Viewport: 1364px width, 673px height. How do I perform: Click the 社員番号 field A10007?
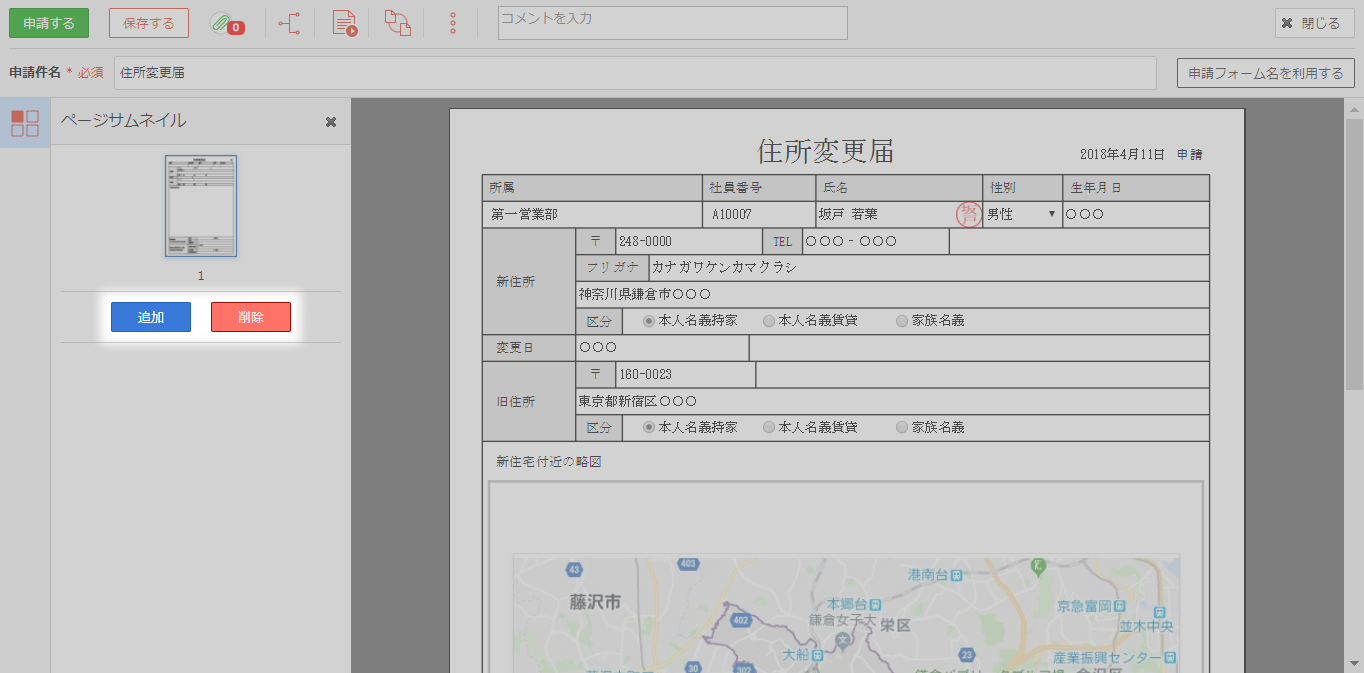(759, 214)
